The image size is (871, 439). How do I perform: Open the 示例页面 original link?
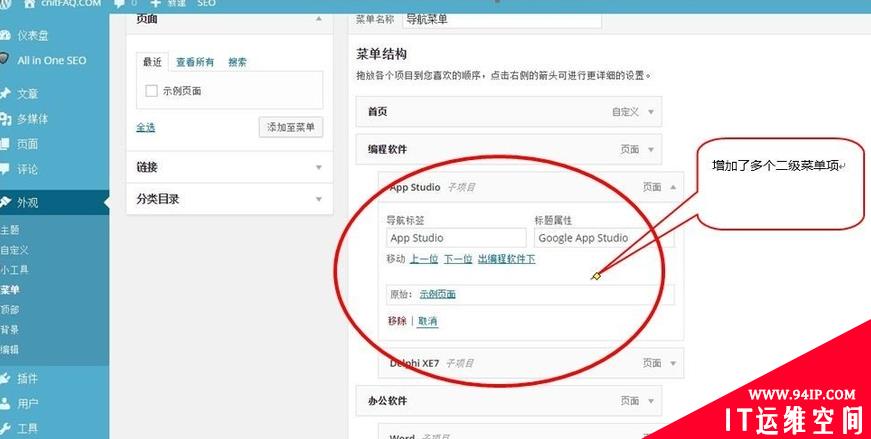[438, 295]
